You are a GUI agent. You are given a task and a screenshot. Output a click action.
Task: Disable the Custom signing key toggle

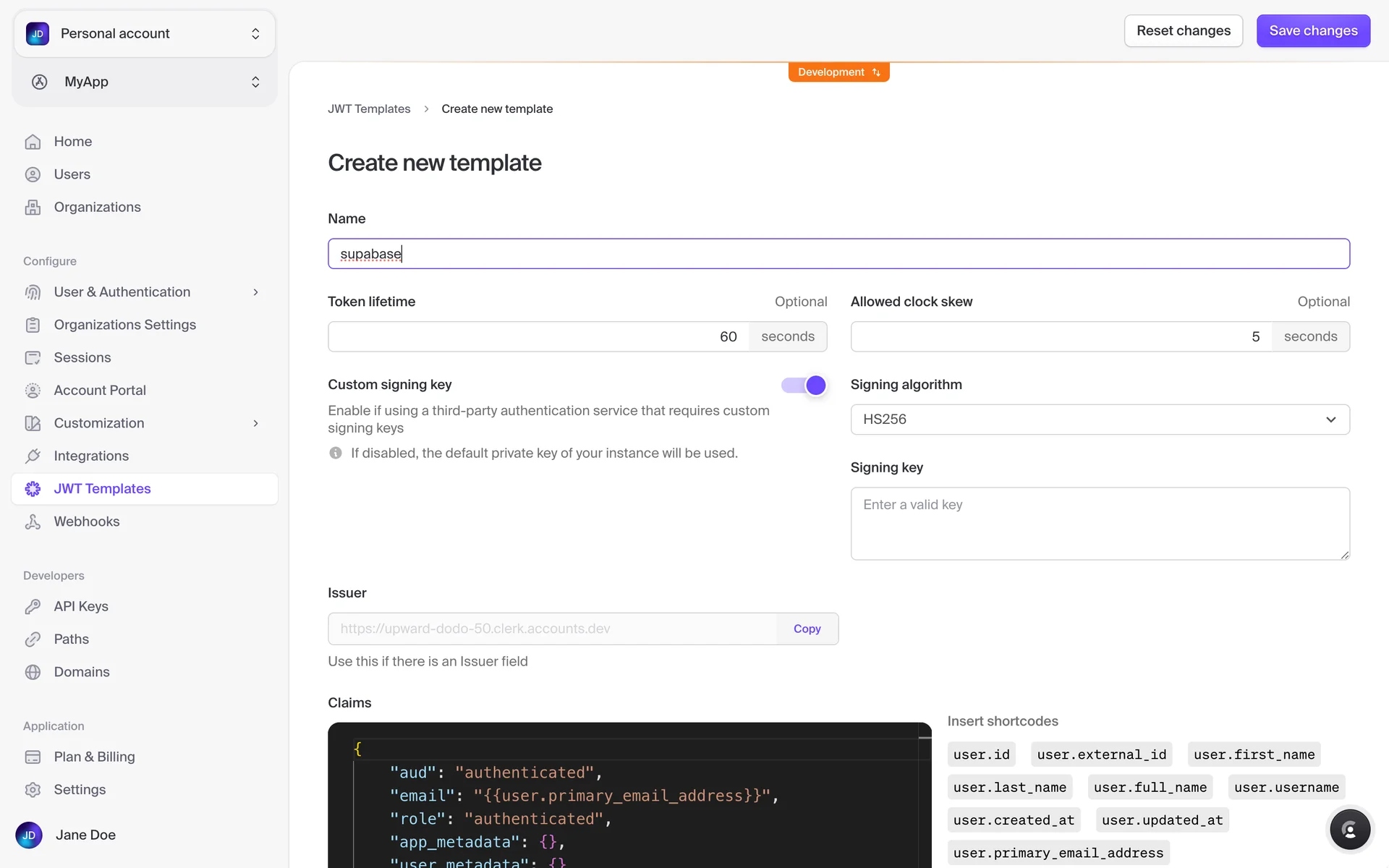coord(804,386)
